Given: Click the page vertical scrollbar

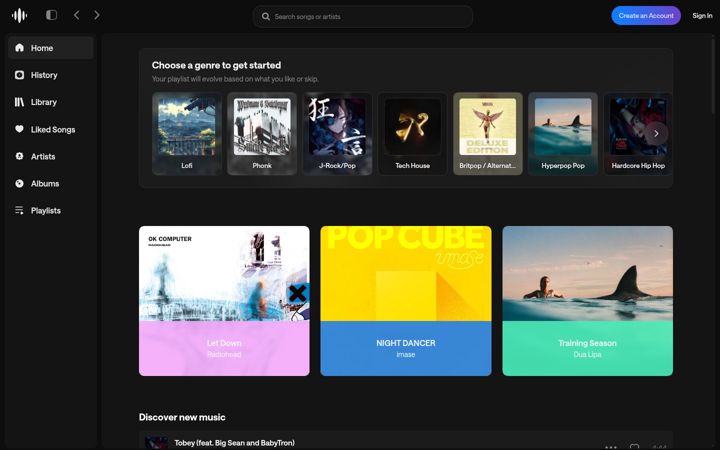Looking at the screenshot, I should pyautogui.click(x=713, y=76).
